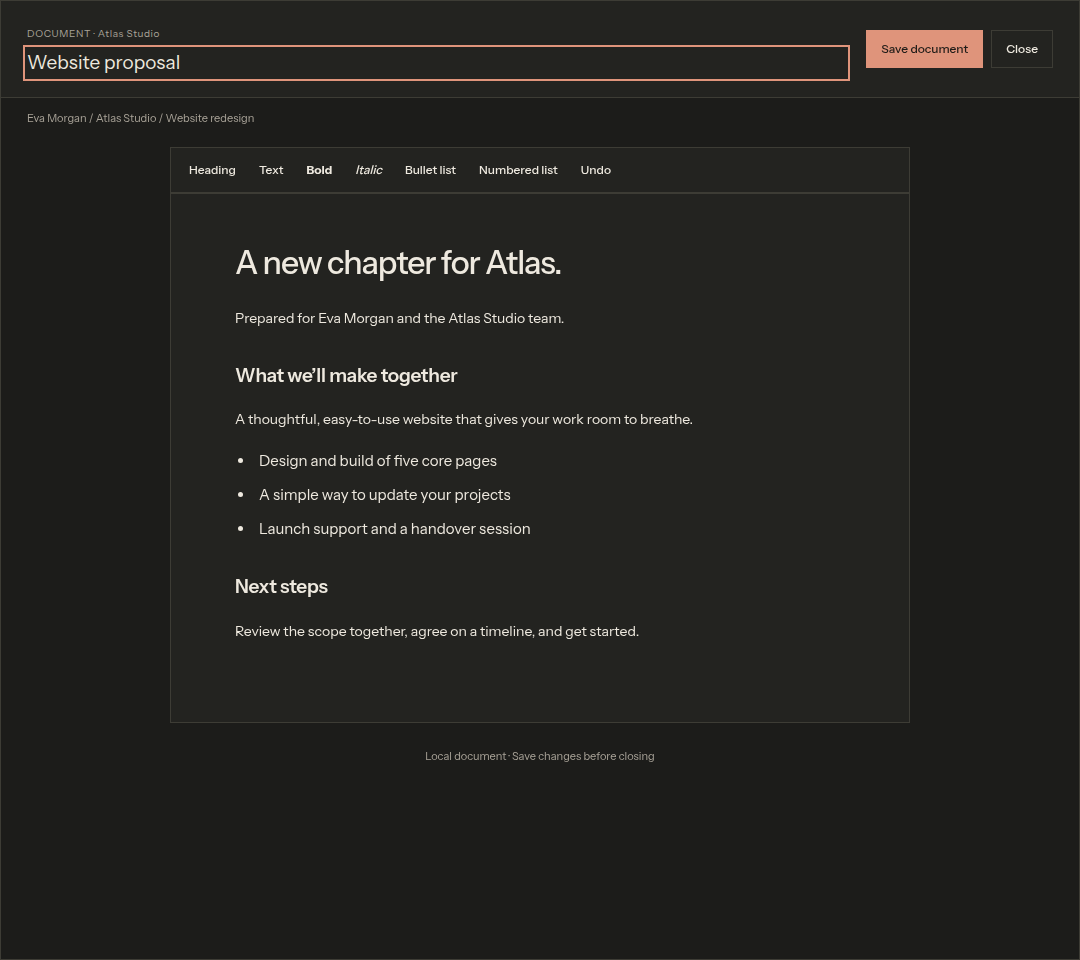Undo the last edit
This screenshot has width=1080, height=960.
[595, 170]
